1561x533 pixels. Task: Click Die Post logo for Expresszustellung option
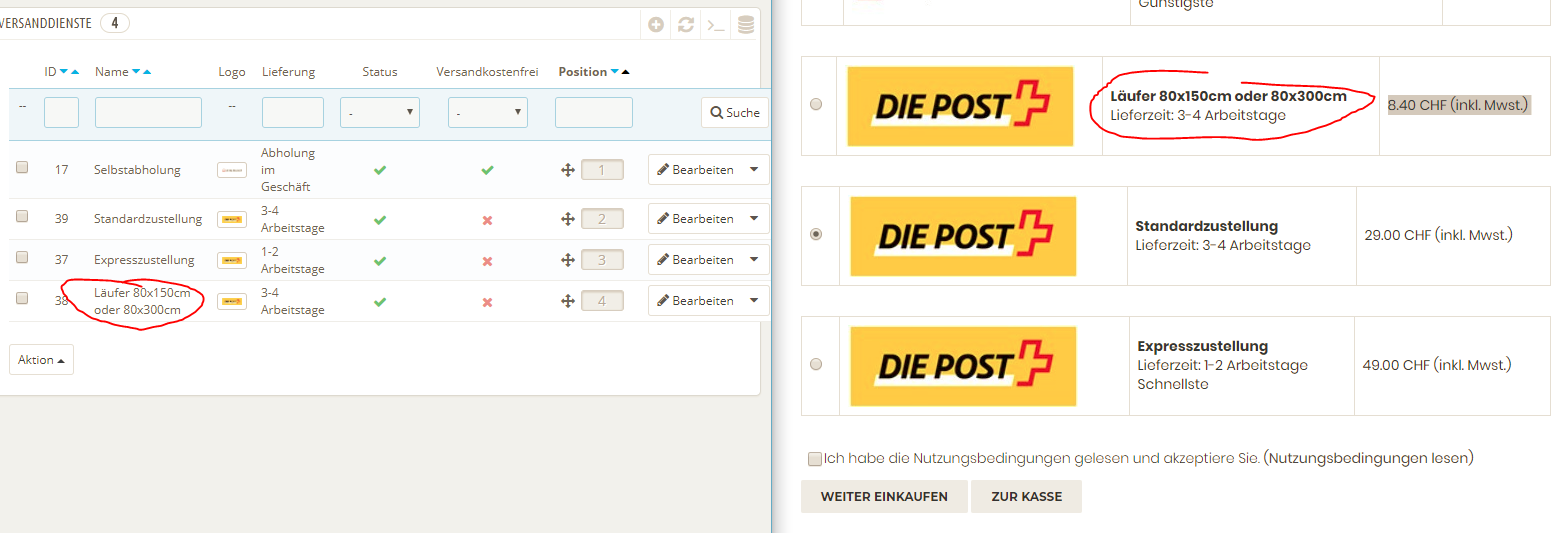[x=963, y=366]
